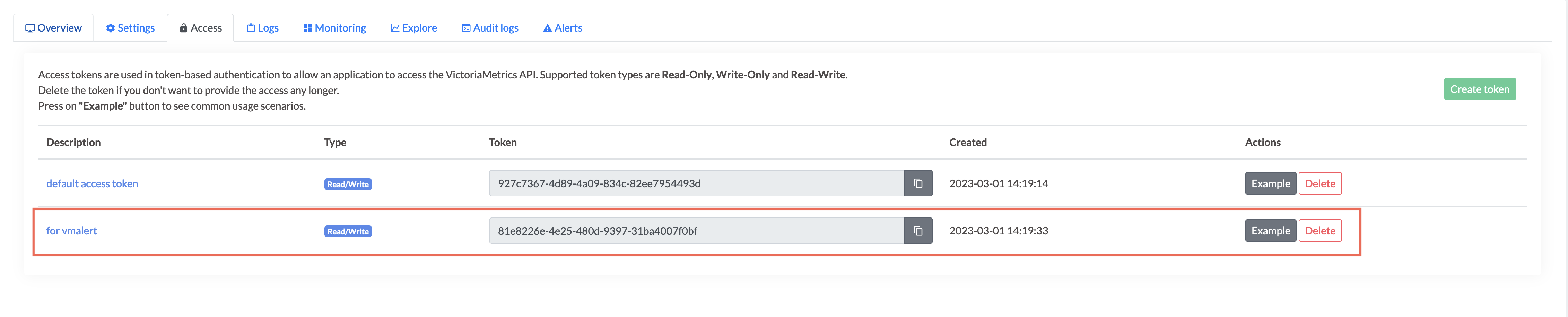1568x317 pixels.
Task: Click the warning triangle icon beside Alerts
Action: click(547, 28)
